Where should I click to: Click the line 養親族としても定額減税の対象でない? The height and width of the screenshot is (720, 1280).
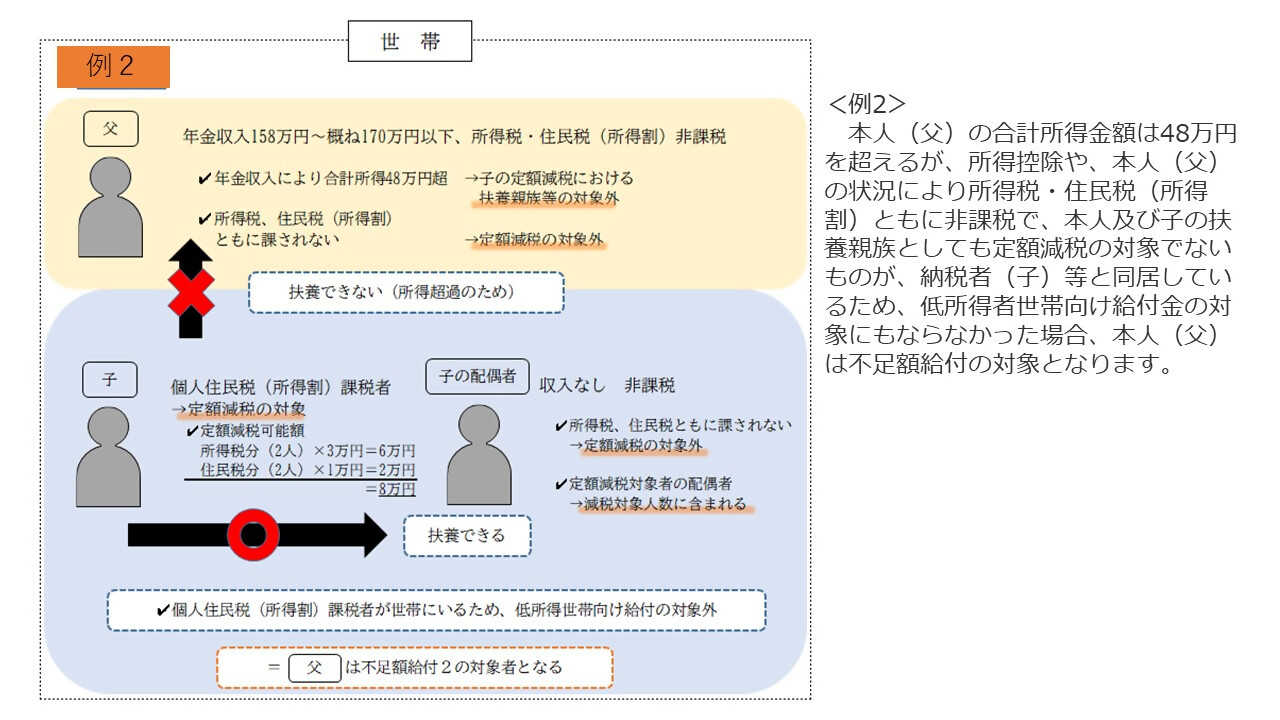point(1029,248)
